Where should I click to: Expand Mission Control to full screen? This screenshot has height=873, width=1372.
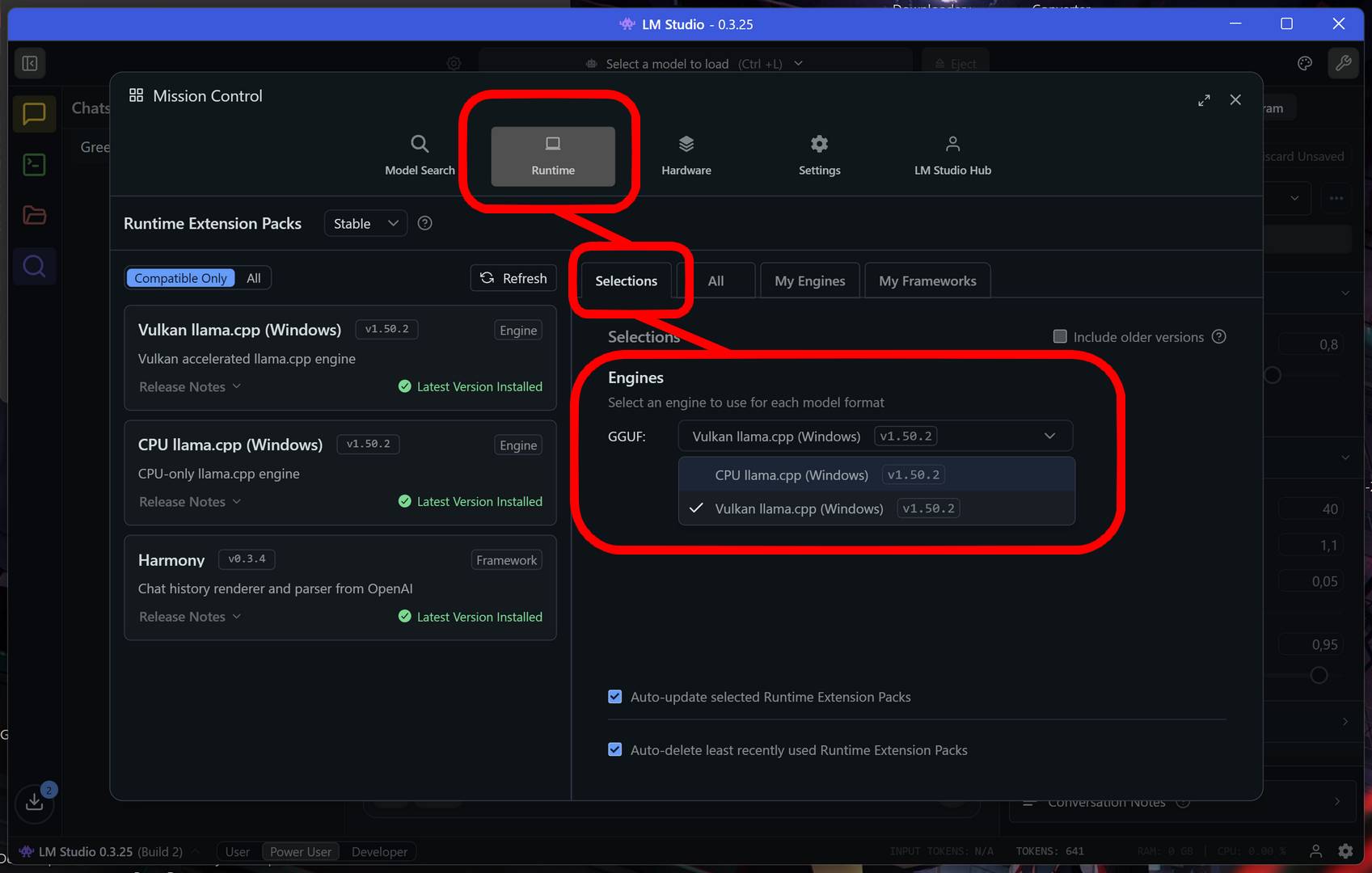pos(1204,100)
